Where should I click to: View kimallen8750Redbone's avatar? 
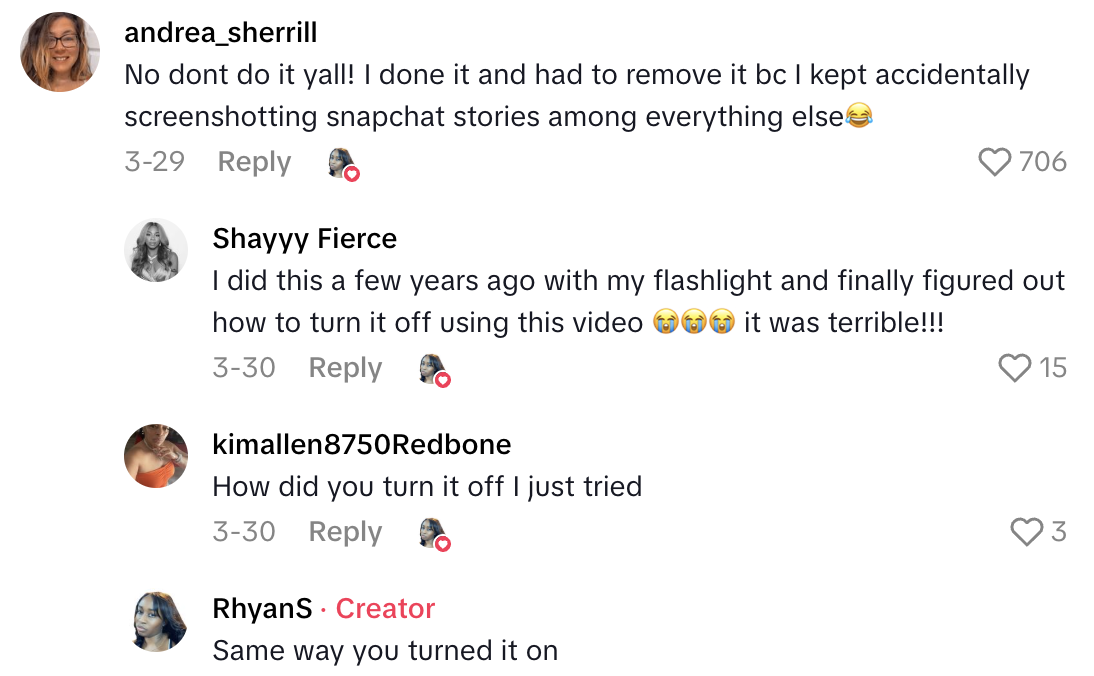click(156, 456)
